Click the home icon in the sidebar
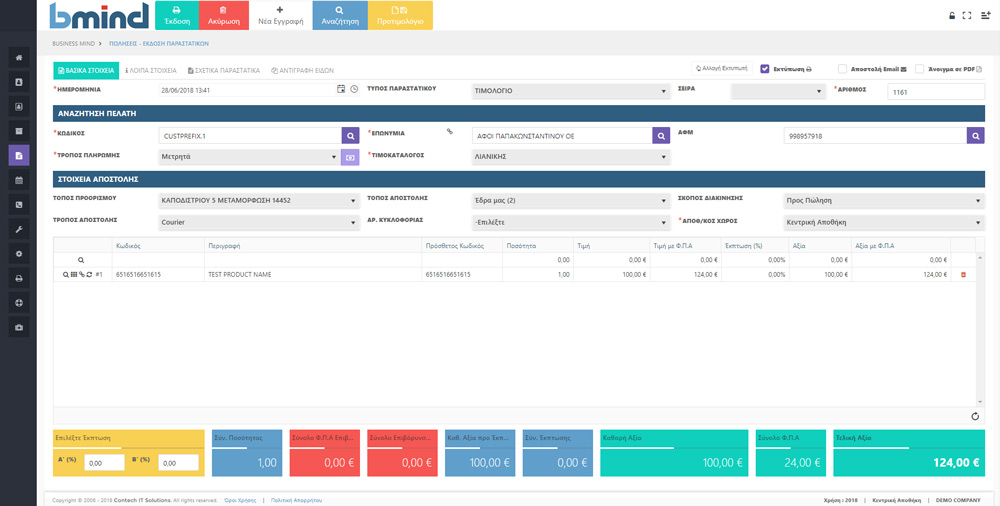This screenshot has height=506, width=1000. pos(19,57)
